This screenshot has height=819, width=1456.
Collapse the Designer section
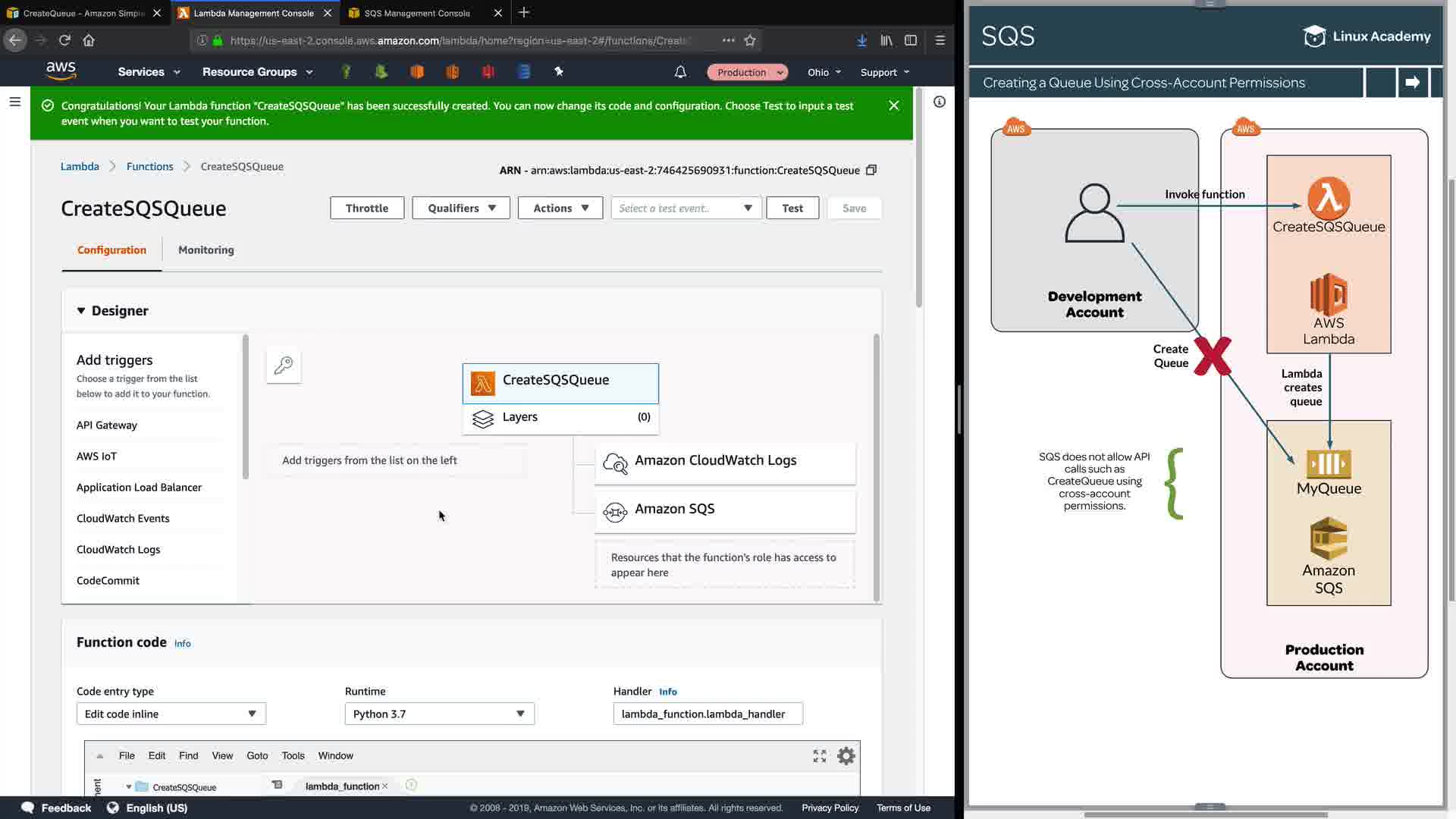81,311
